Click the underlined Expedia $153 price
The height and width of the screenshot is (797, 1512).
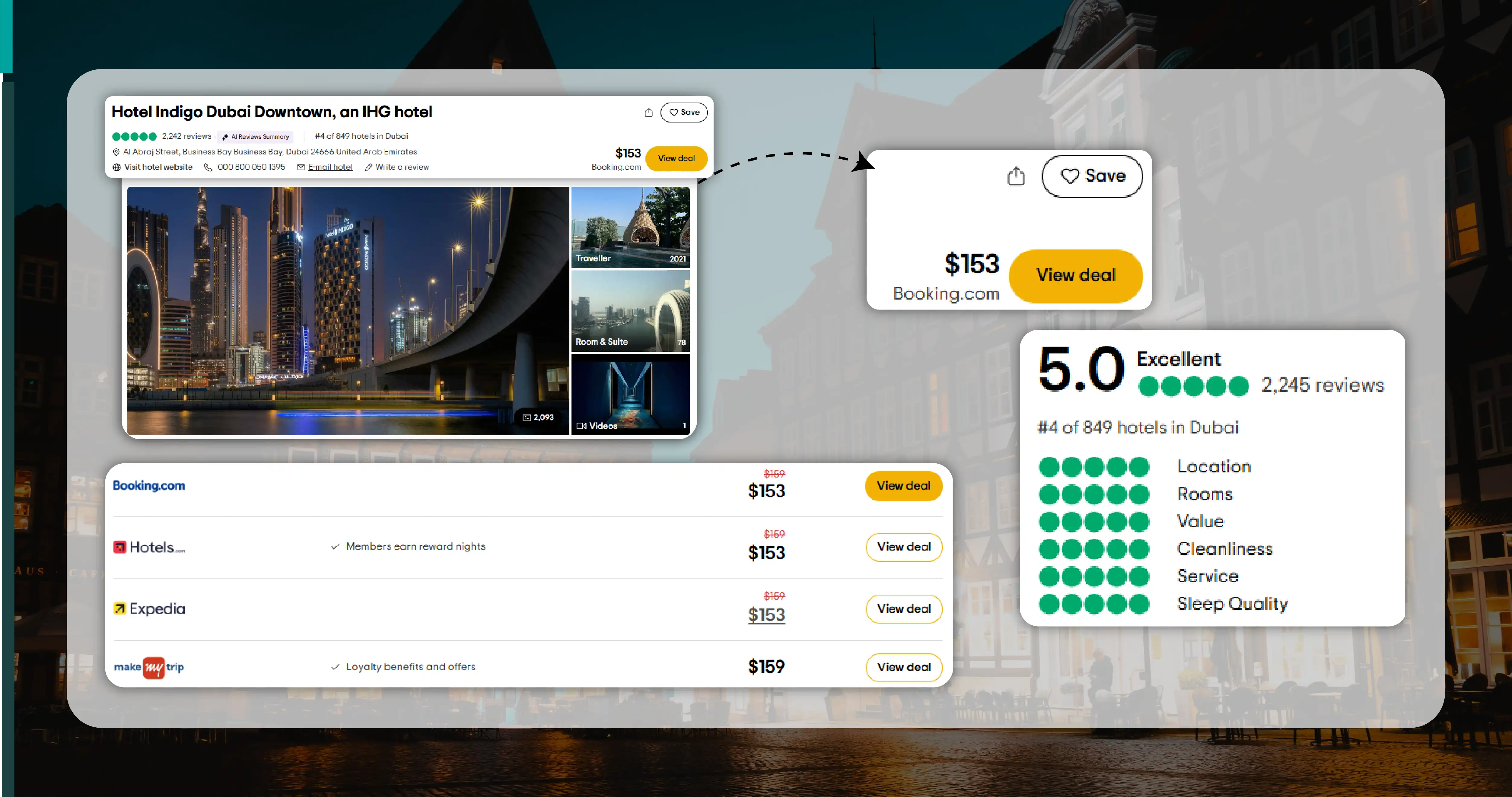coord(766,615)
